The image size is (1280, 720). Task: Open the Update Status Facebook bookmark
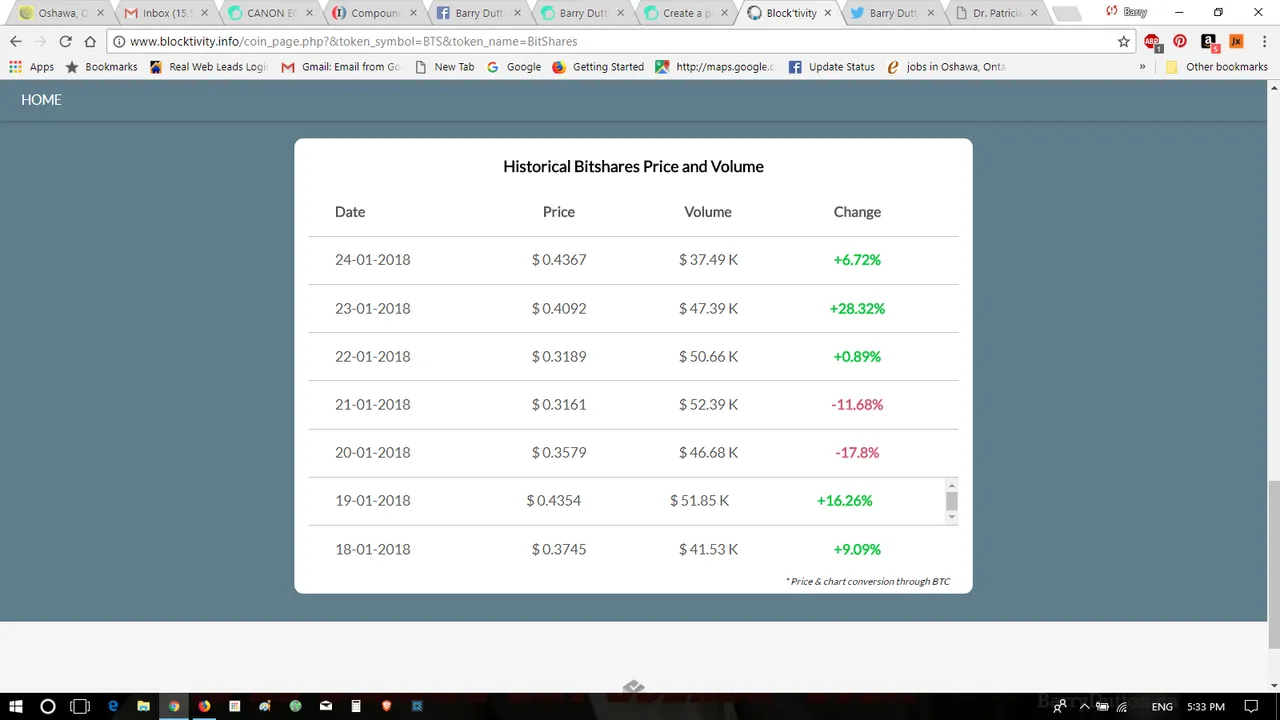[x=831, y=67]
